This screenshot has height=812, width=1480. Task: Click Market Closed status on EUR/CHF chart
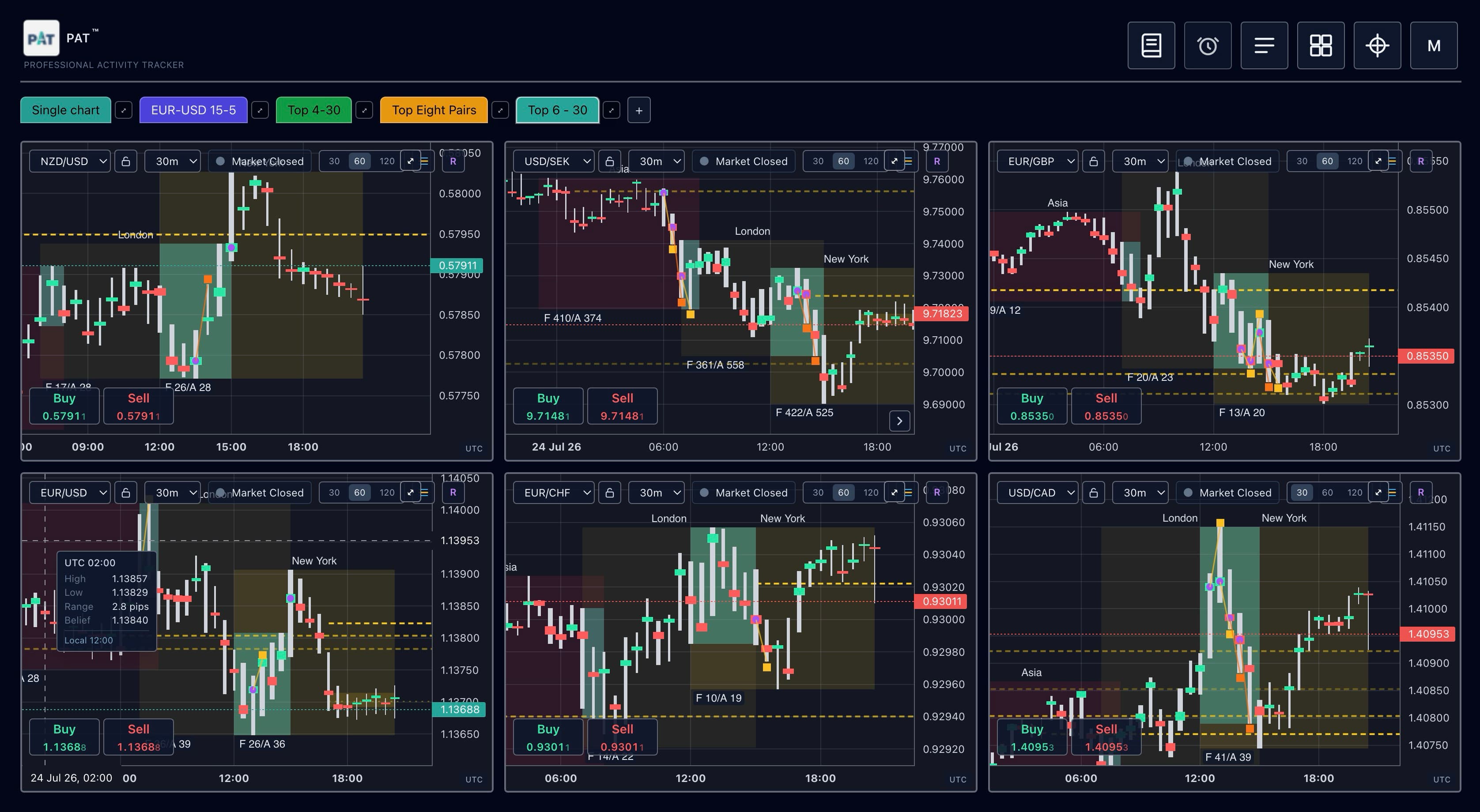click(744, 492)
